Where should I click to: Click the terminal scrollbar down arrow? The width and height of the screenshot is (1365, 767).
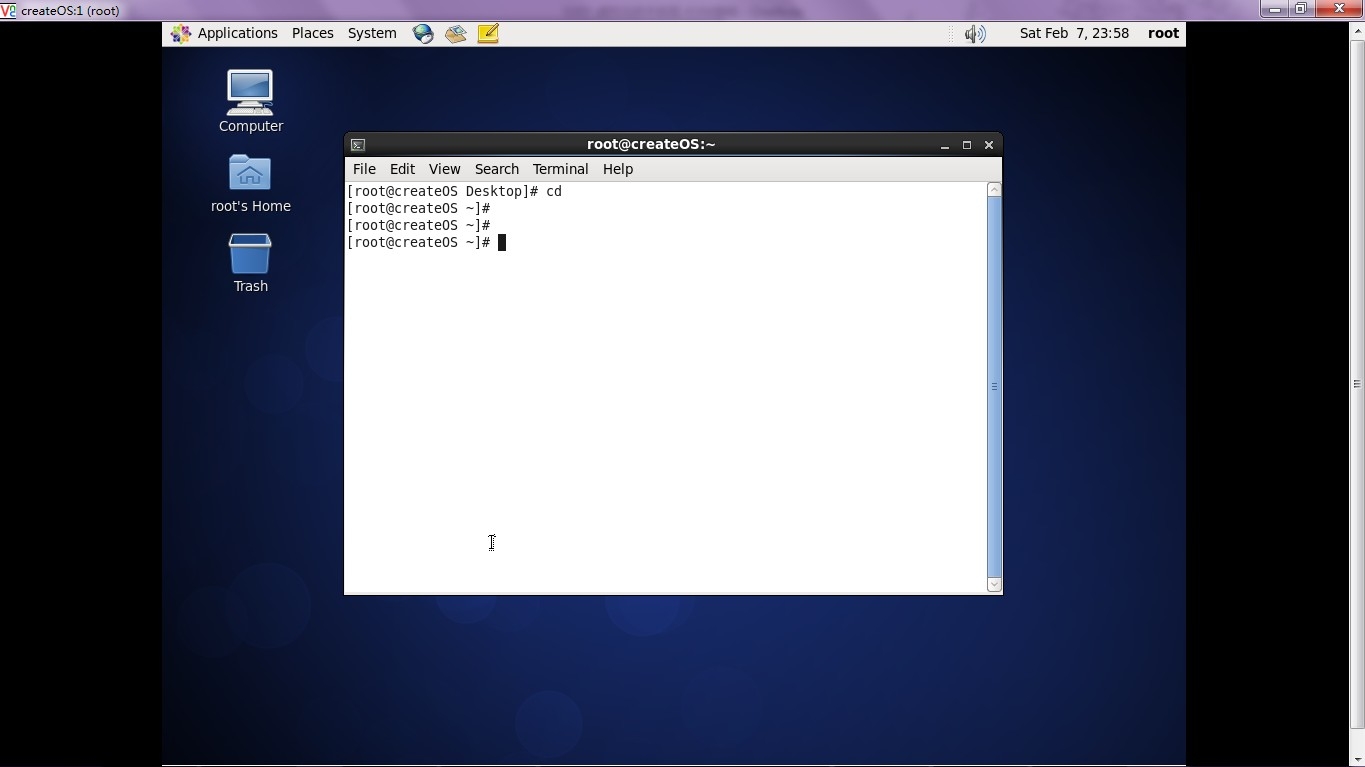tap(994, 585)
